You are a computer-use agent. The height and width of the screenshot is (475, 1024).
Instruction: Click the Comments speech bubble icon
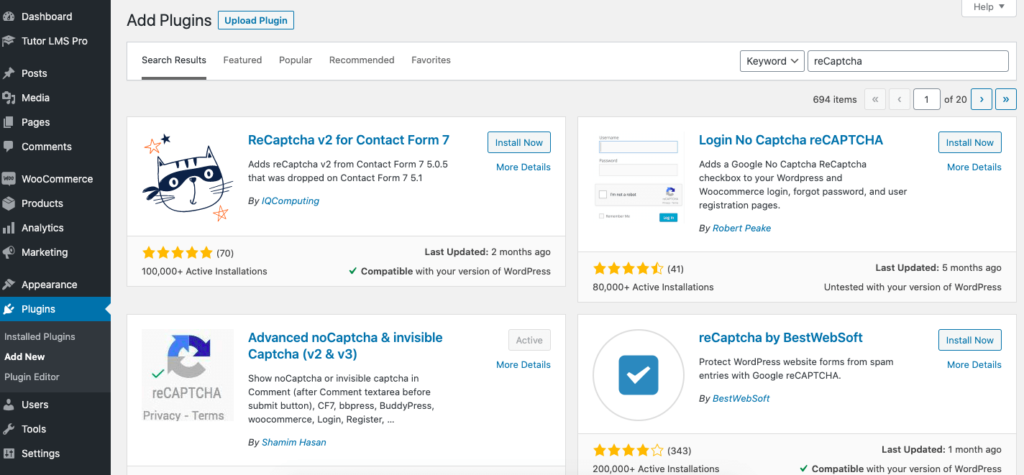[x=8, y=146]
